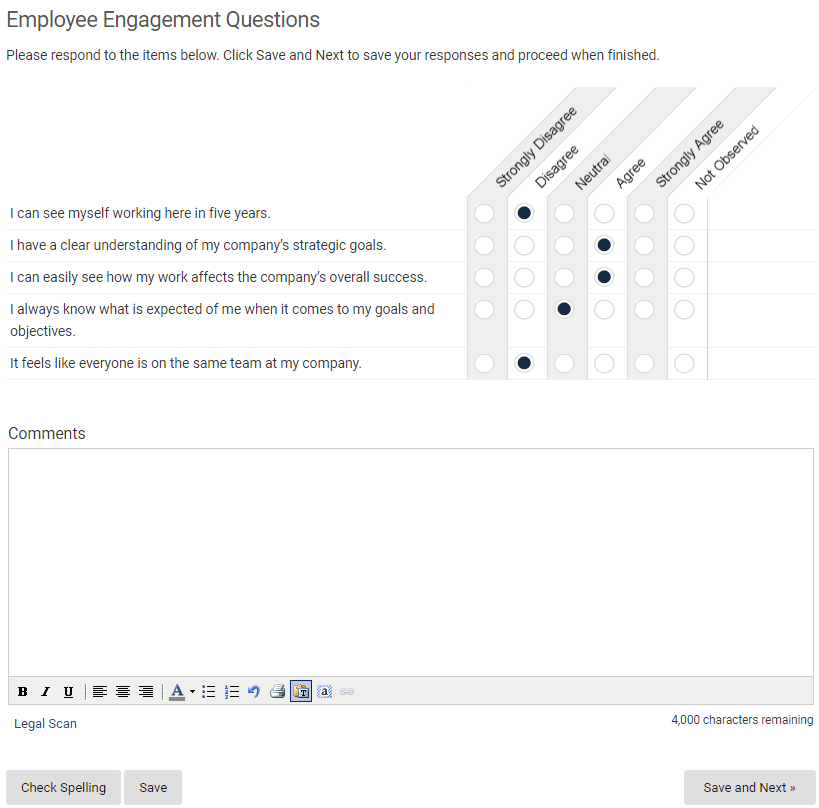Image resolution: width=819 pixels, height=808 pixels.
Task: Open the Legal Scan link
Action: point(45,723)
